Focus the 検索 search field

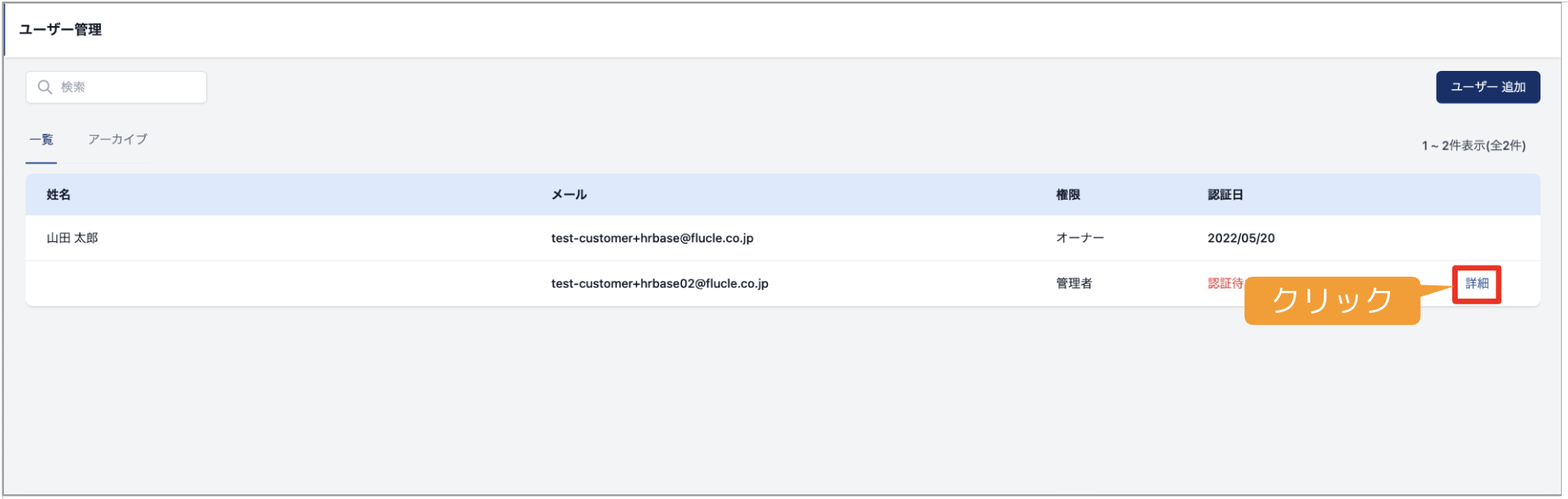(117, 87)
